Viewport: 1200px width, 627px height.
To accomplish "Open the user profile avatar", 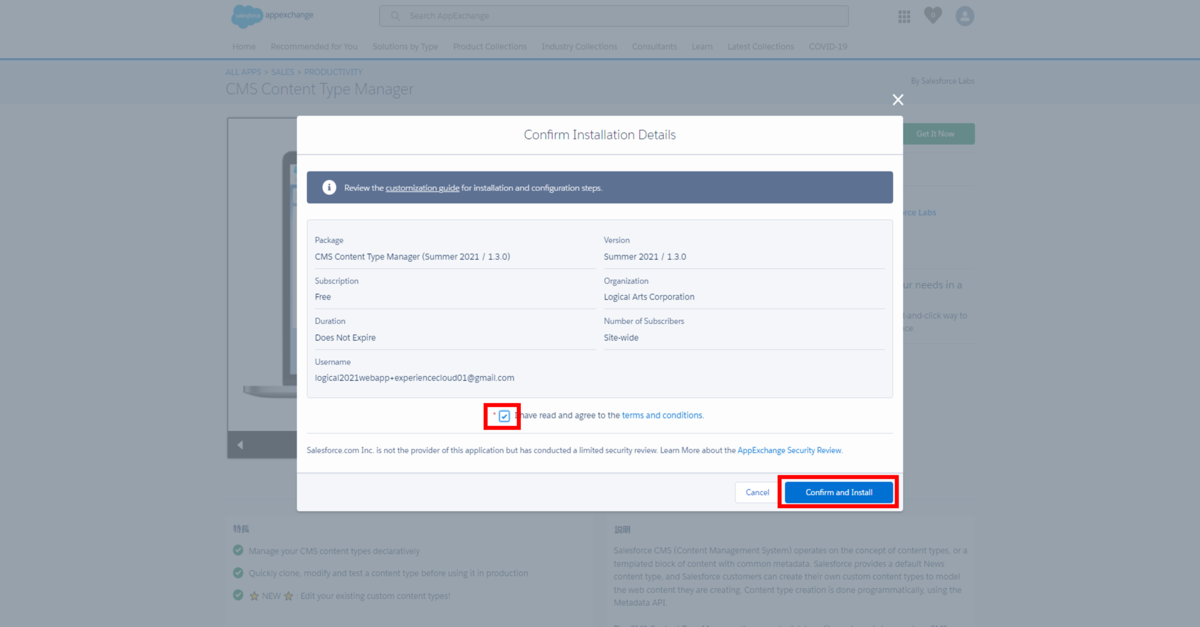I will [x=965, y=16].
